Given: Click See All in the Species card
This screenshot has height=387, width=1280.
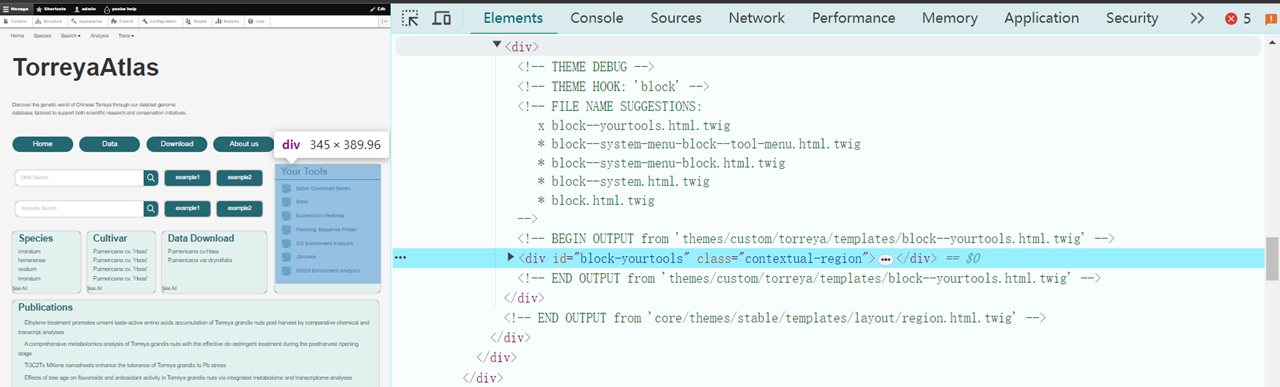Looking at the screenshot, I should pos(20,288).
